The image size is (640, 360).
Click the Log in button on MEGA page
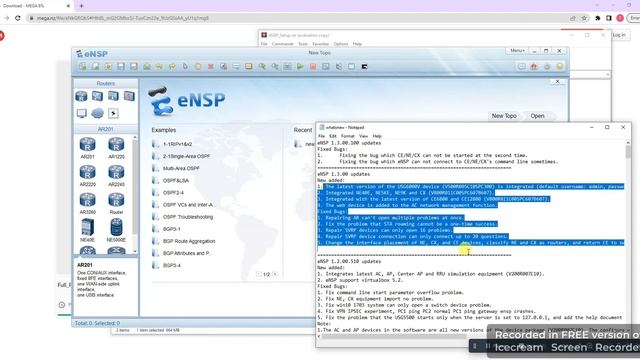tap(619, 35)
